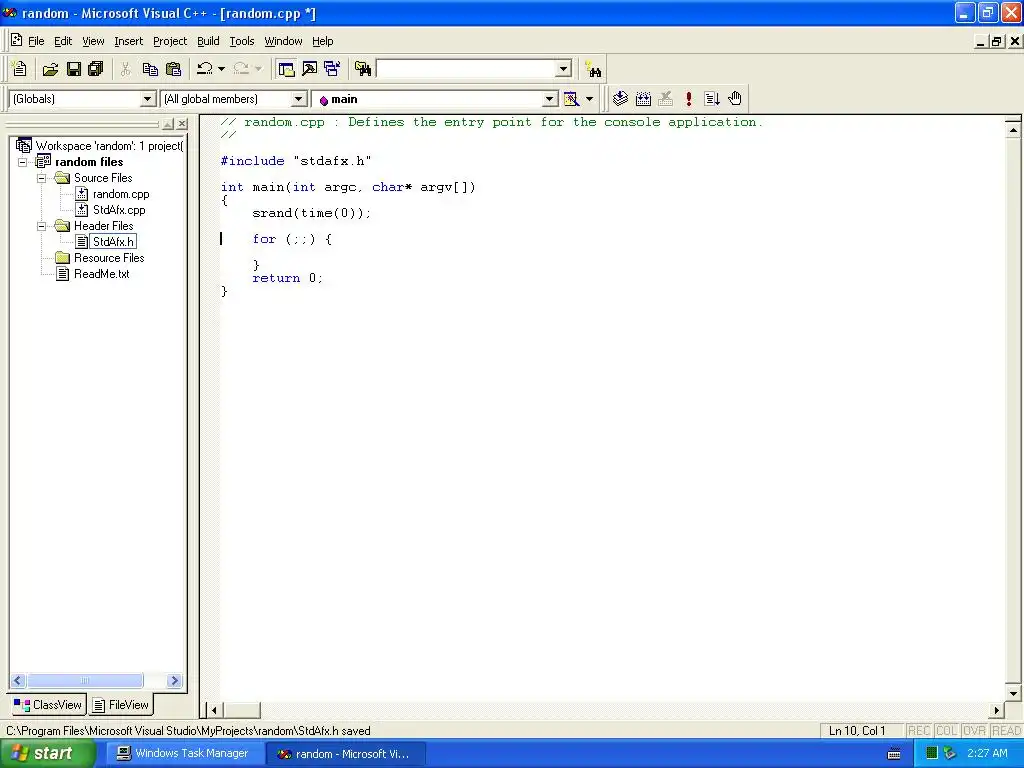Switch to the FileView tab

(121, 705)
